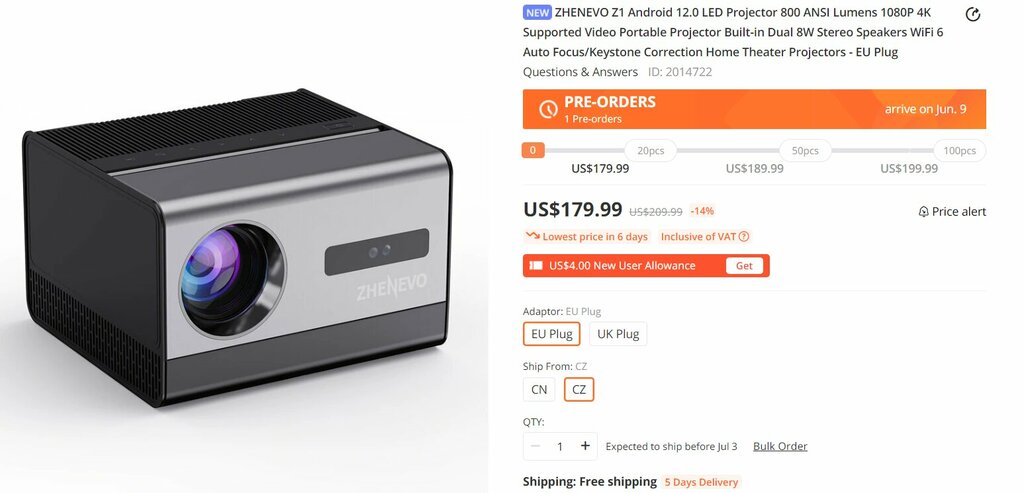Select the EU Plug adaptor option
The image size is (1024, 493).
551,334
